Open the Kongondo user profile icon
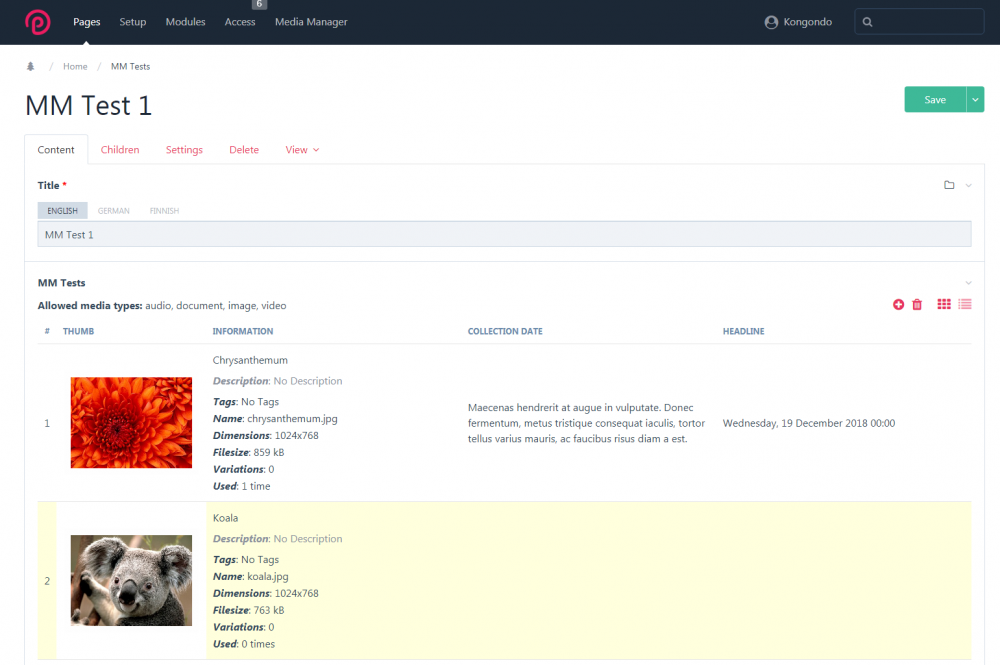 [x=770, y=21]
